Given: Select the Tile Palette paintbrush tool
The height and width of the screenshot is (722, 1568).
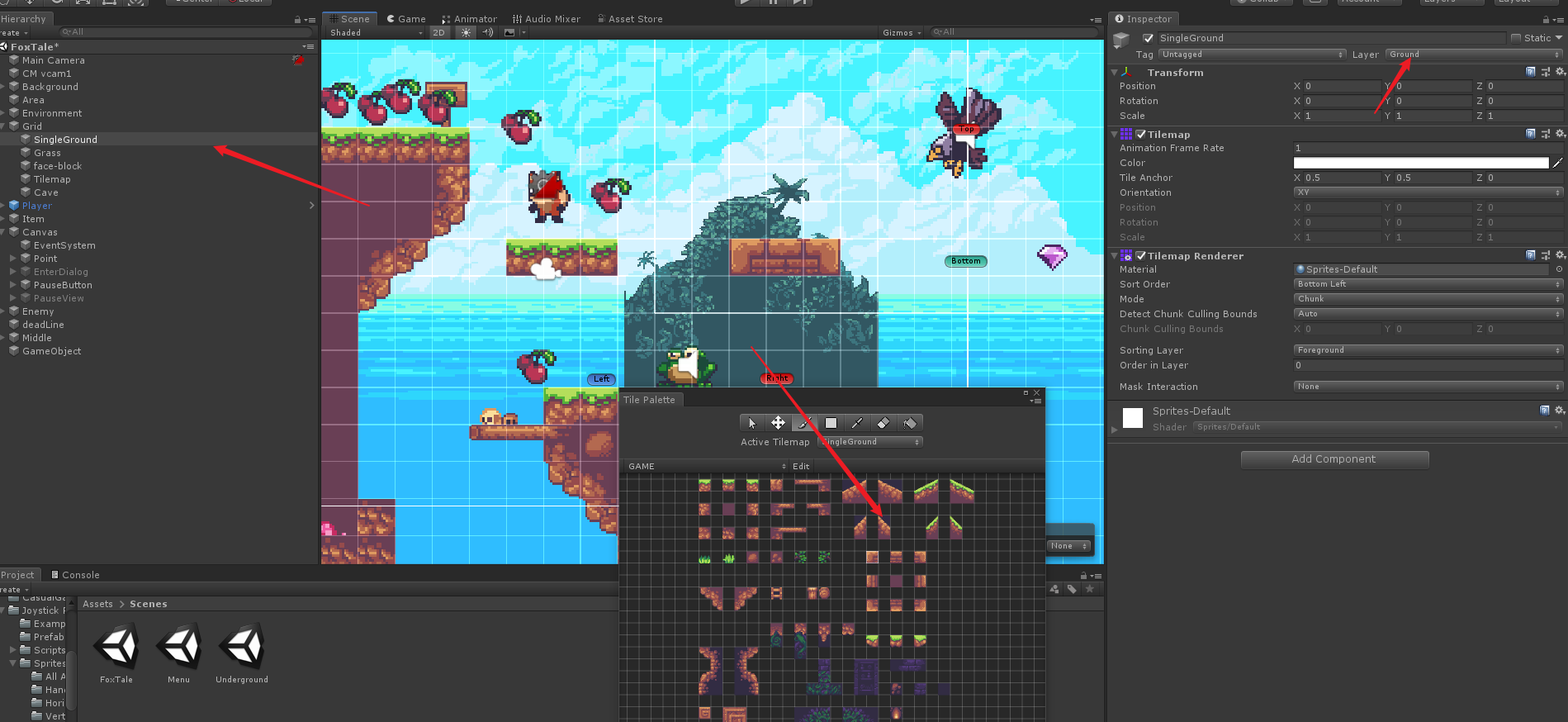Looking at the screenshot, I should coord(804,423).
